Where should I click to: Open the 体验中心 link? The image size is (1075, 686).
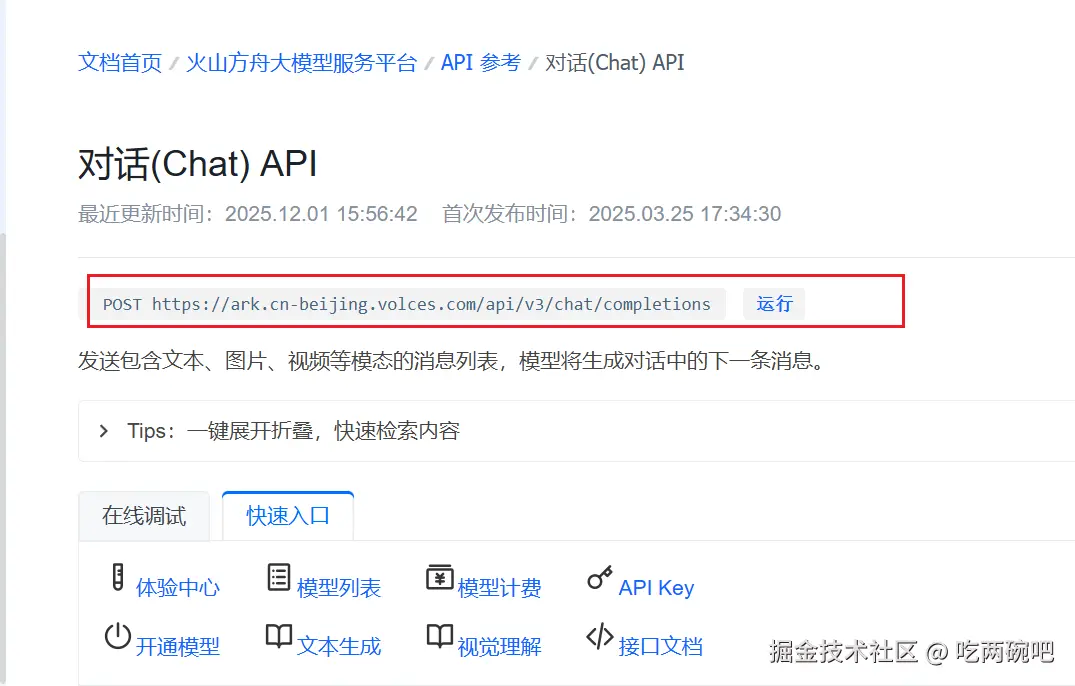[178, 587]
